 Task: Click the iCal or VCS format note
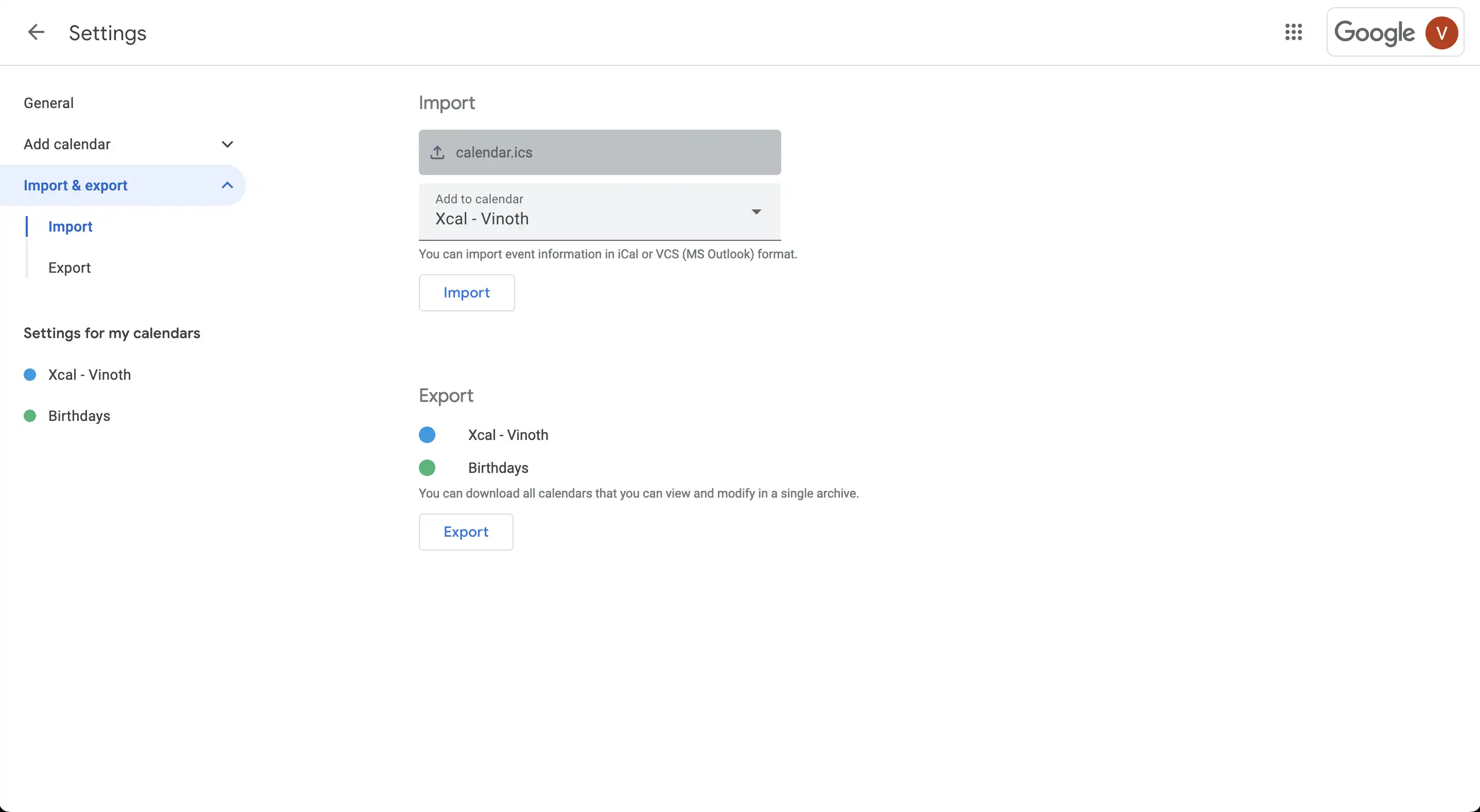[x=608, y=254]
